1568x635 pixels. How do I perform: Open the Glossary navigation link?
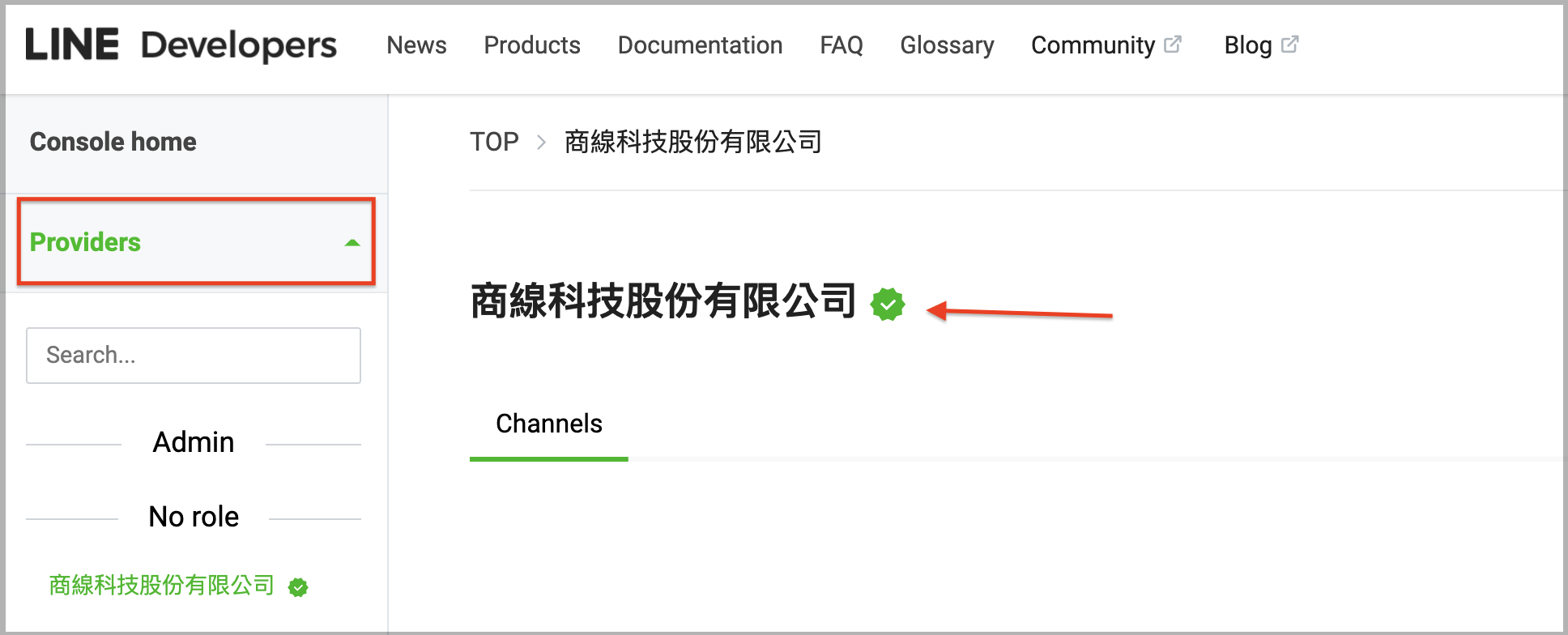947,45
